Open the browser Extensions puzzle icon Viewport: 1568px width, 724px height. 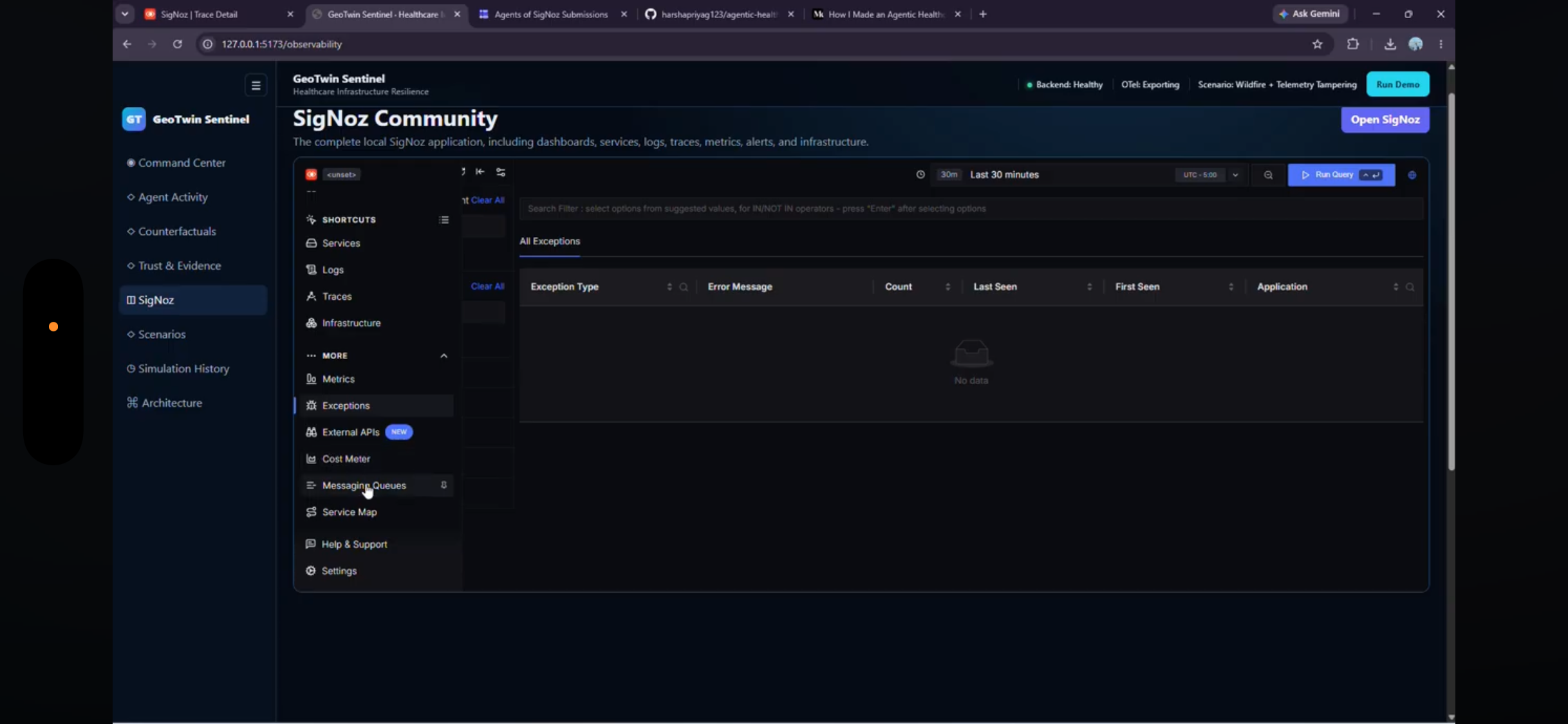pos(1353,44)
